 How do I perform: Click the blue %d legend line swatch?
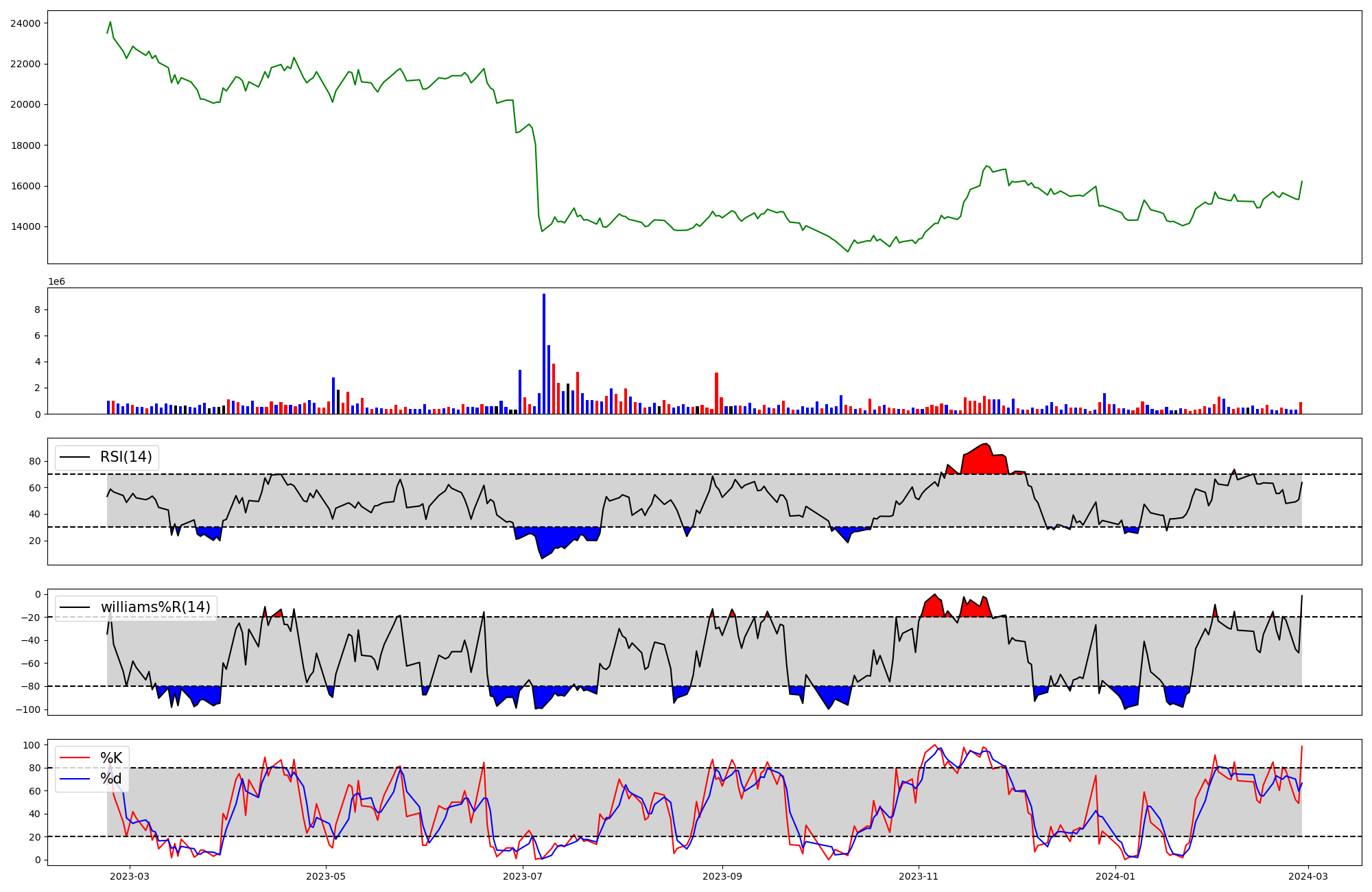[x=75, y=779]
